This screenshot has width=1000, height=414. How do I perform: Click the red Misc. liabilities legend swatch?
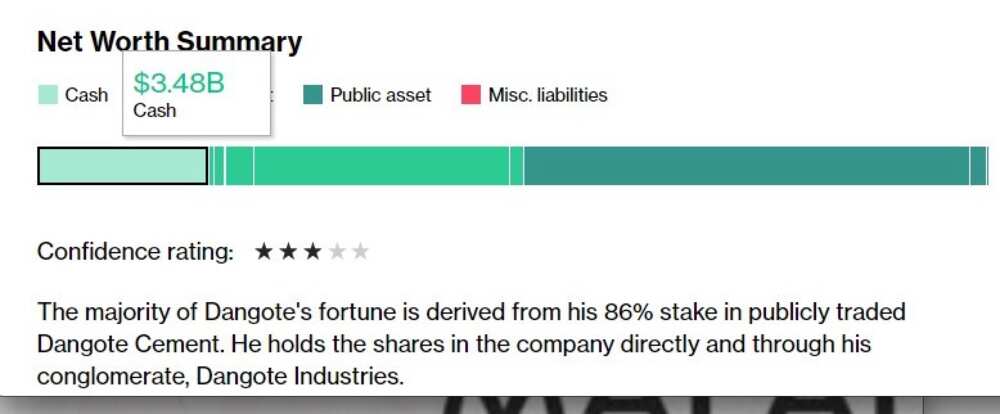tap(471, 95)
